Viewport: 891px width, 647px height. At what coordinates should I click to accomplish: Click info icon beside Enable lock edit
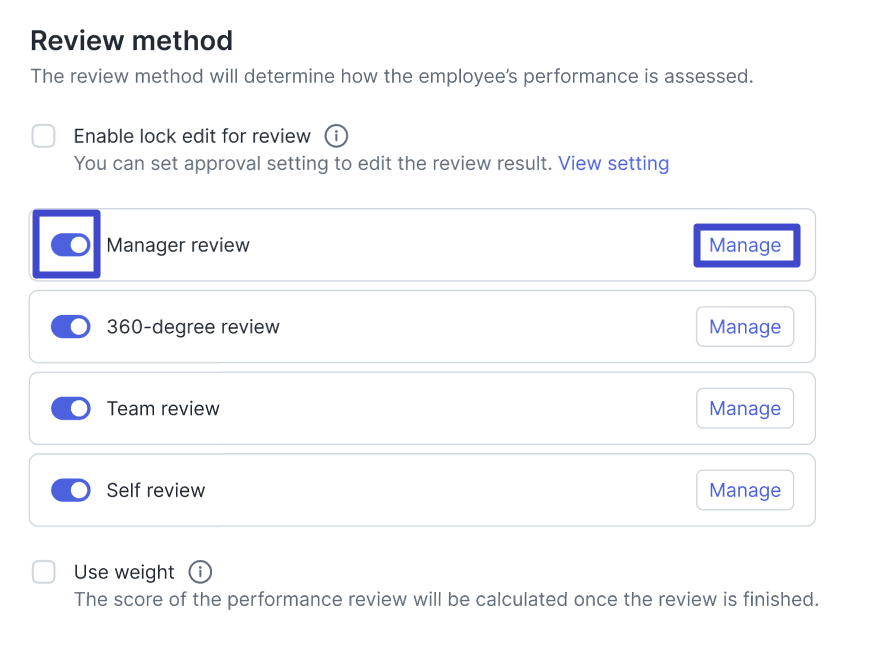[337, 136]
